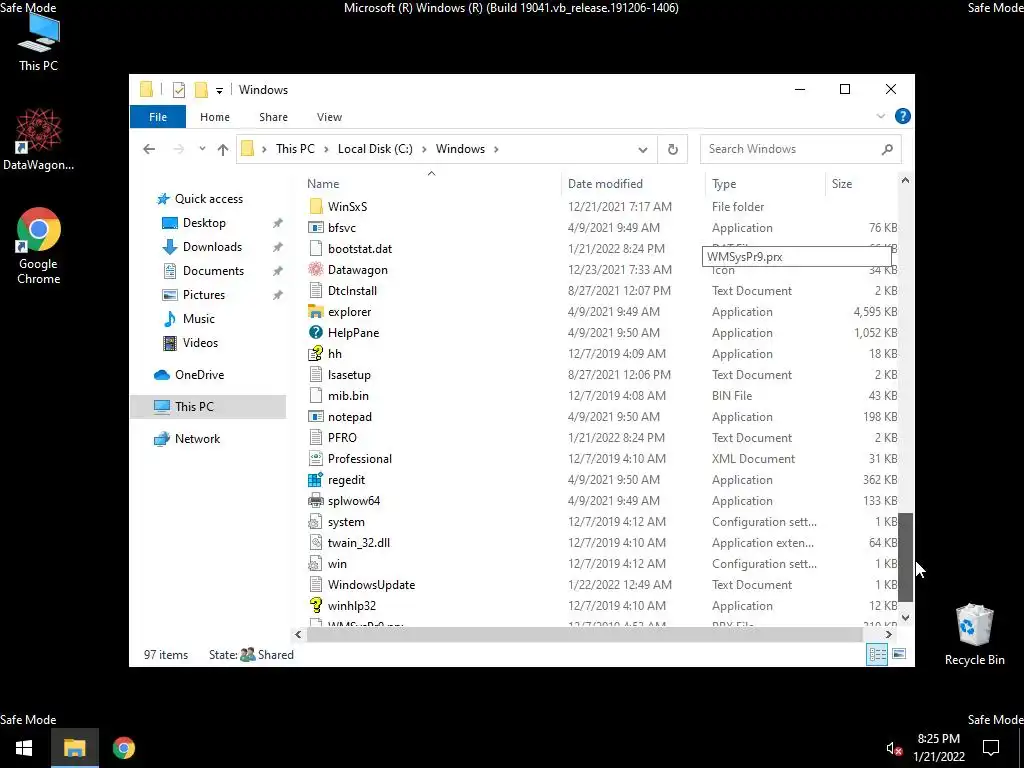Viewport: 1024px width, 768px height.
Task: Click the vertical scrollbar thumb
Action: click(905, 557)
